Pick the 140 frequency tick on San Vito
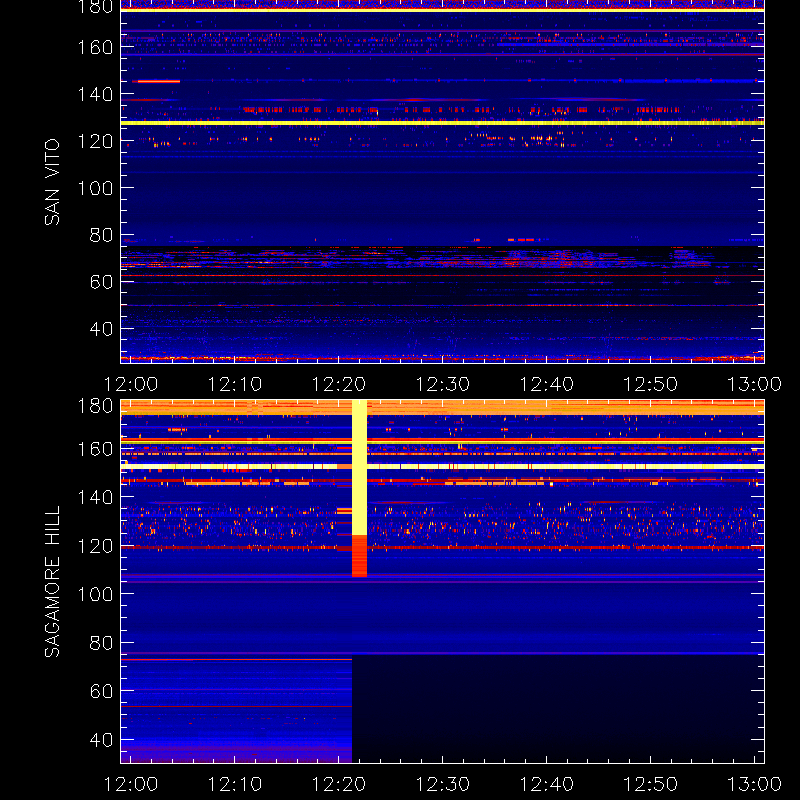800x800 pixels. tap(95, 94)
